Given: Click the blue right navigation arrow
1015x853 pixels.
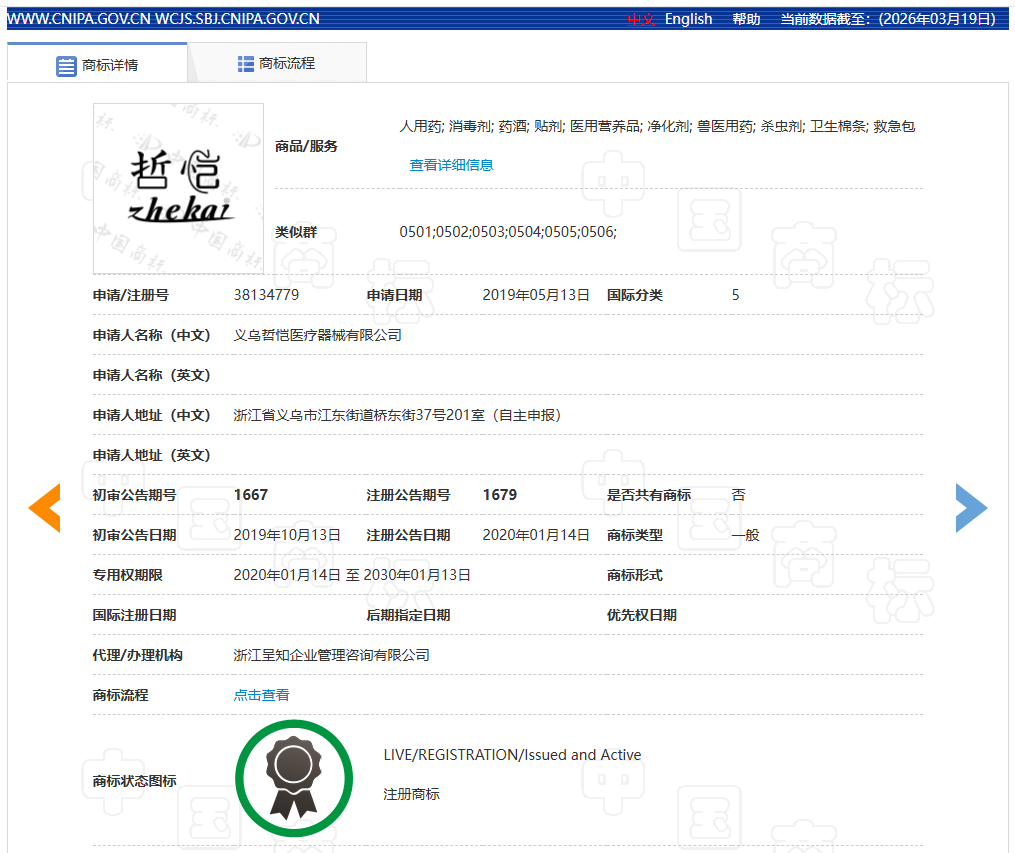Looking at the screenshot, I should coord(971,508).
